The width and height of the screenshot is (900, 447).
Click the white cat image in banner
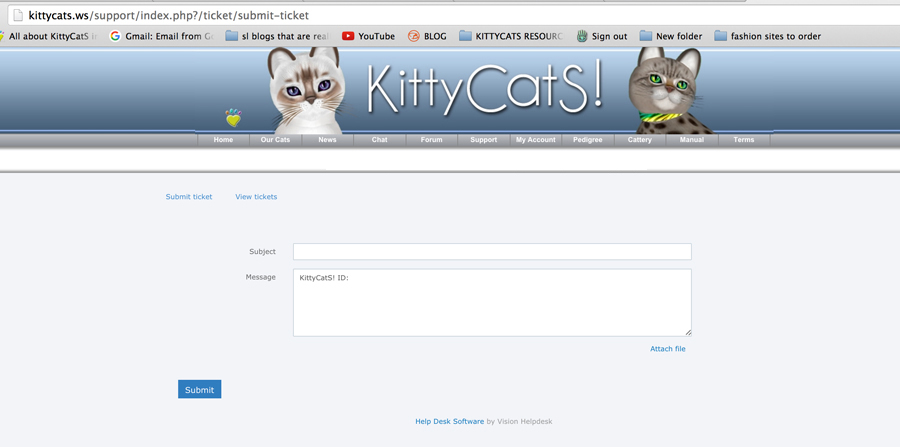[307, 91]
